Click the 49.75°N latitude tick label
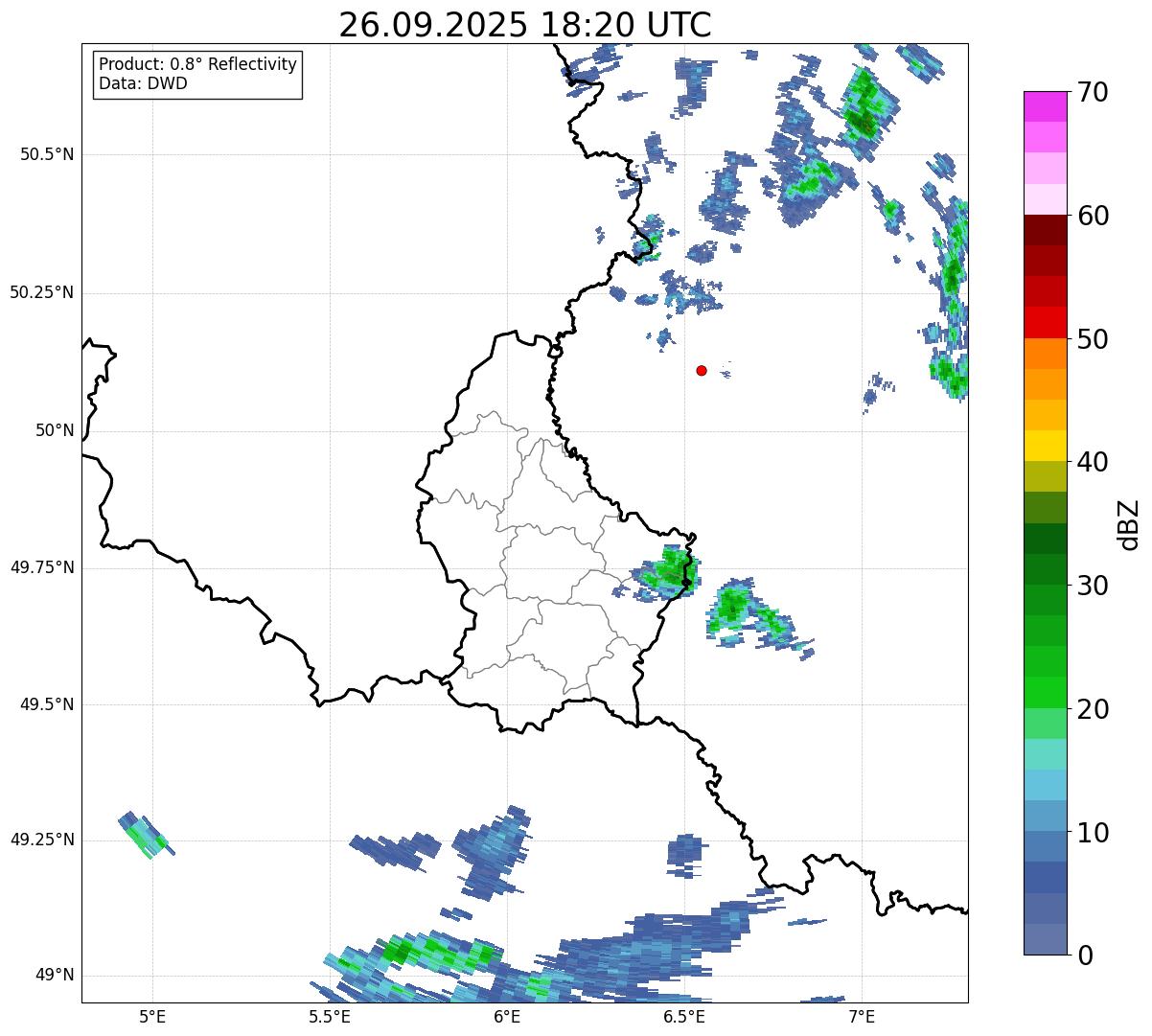This screenshot has width=1152, height=1036. (42, 567)
